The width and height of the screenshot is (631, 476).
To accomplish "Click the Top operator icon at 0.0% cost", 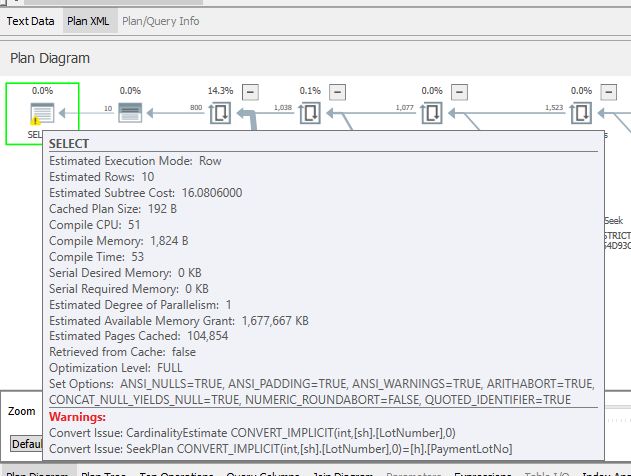I will click(x=130, y=113).
